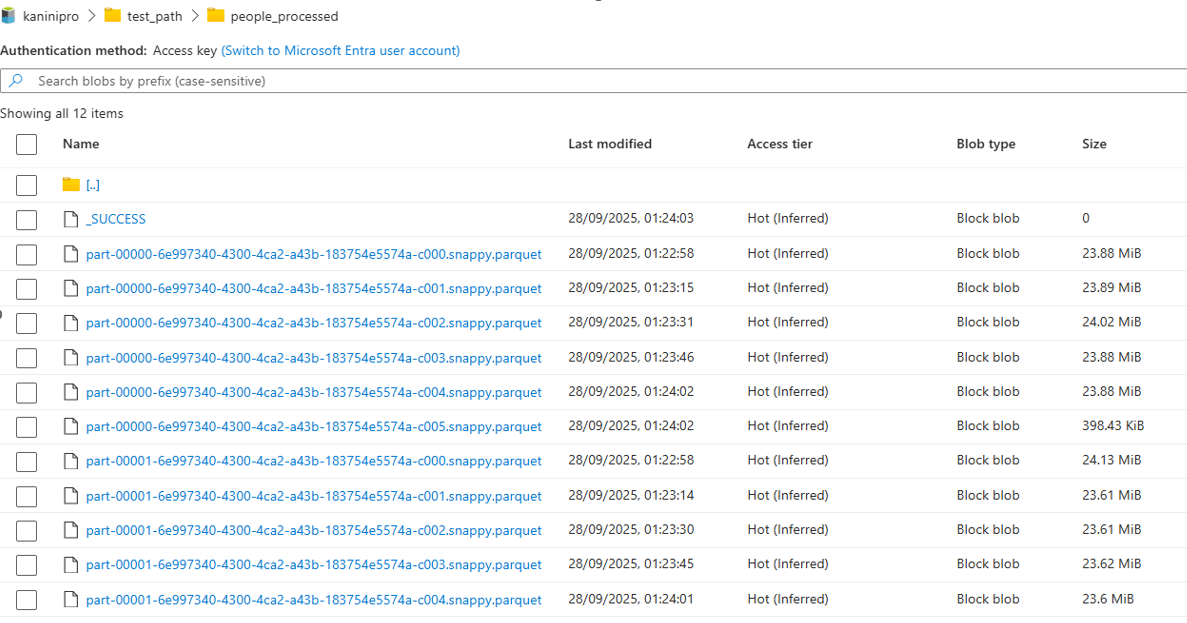Click the _SUCCESS file icon
This screenshot has height=623, width=1187.
(70, 219)
